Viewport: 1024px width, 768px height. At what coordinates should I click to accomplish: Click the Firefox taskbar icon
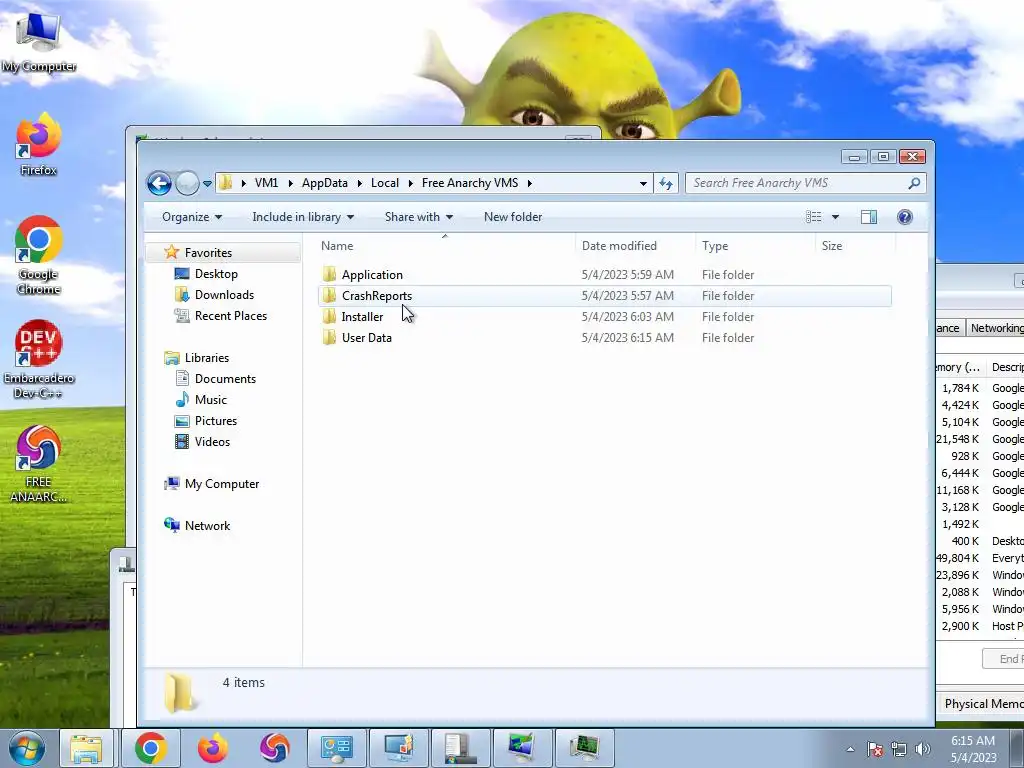point(213,748)
